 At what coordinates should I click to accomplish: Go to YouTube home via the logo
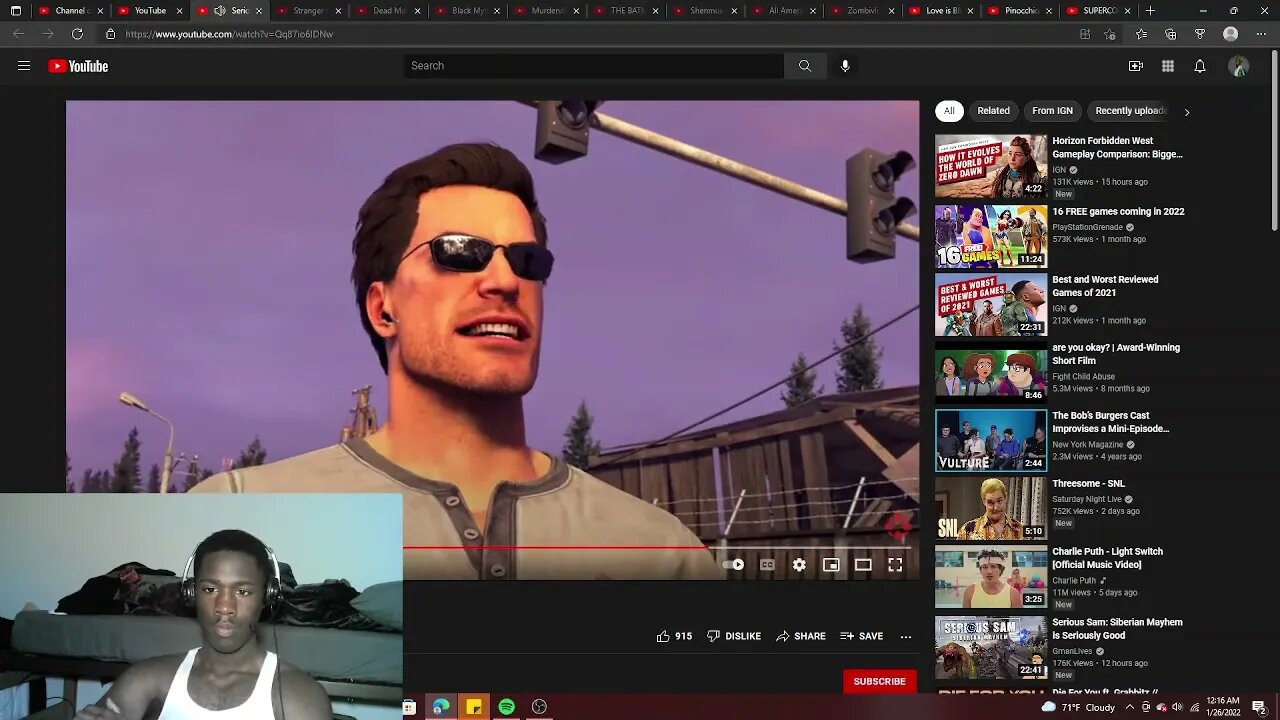[78, 66]
